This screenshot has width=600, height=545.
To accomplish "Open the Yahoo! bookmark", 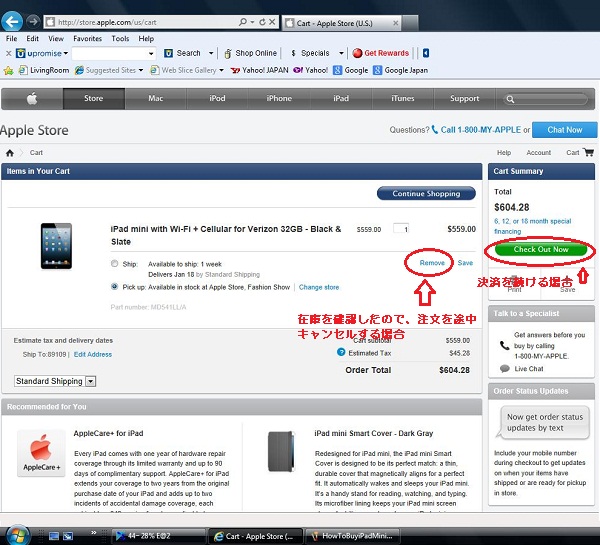I will click(x=310, y=70).
